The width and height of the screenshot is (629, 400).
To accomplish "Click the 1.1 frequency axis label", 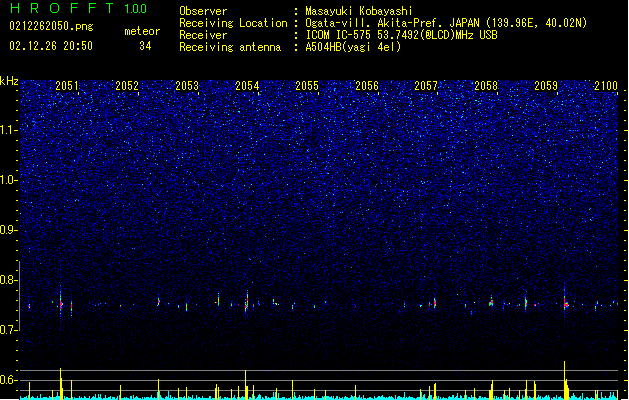I will coord(8,130).
